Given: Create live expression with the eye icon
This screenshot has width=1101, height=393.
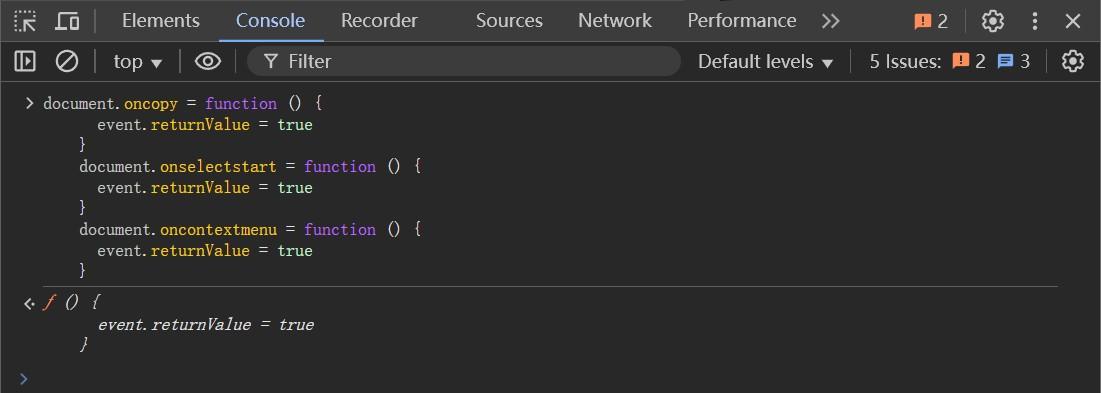Looking at the screenshot, I should 208,62.
